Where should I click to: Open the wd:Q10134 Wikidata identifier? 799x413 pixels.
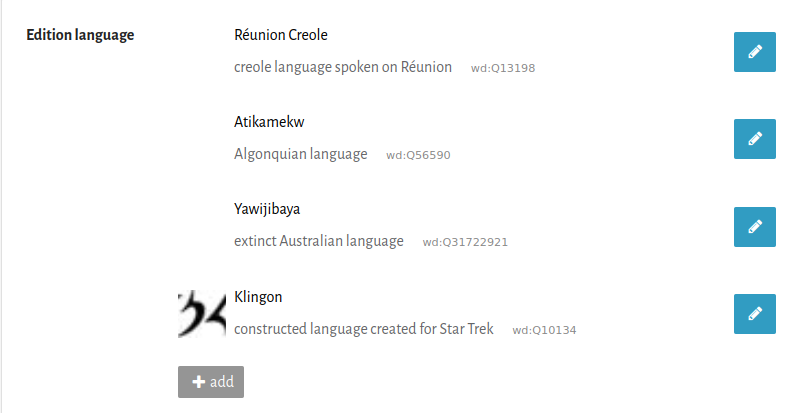[x=544, y=330]
